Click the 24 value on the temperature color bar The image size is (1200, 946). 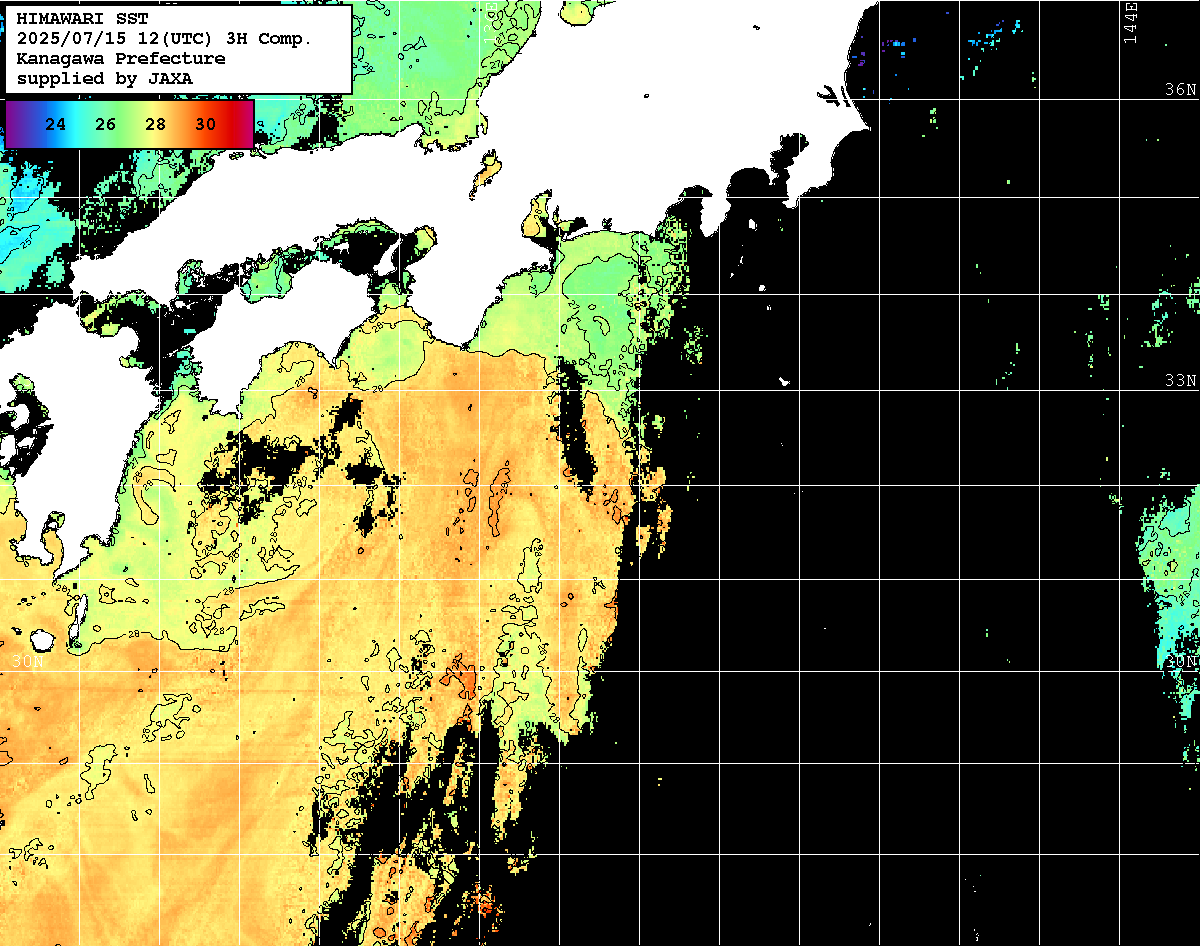[x=56, y=125]
